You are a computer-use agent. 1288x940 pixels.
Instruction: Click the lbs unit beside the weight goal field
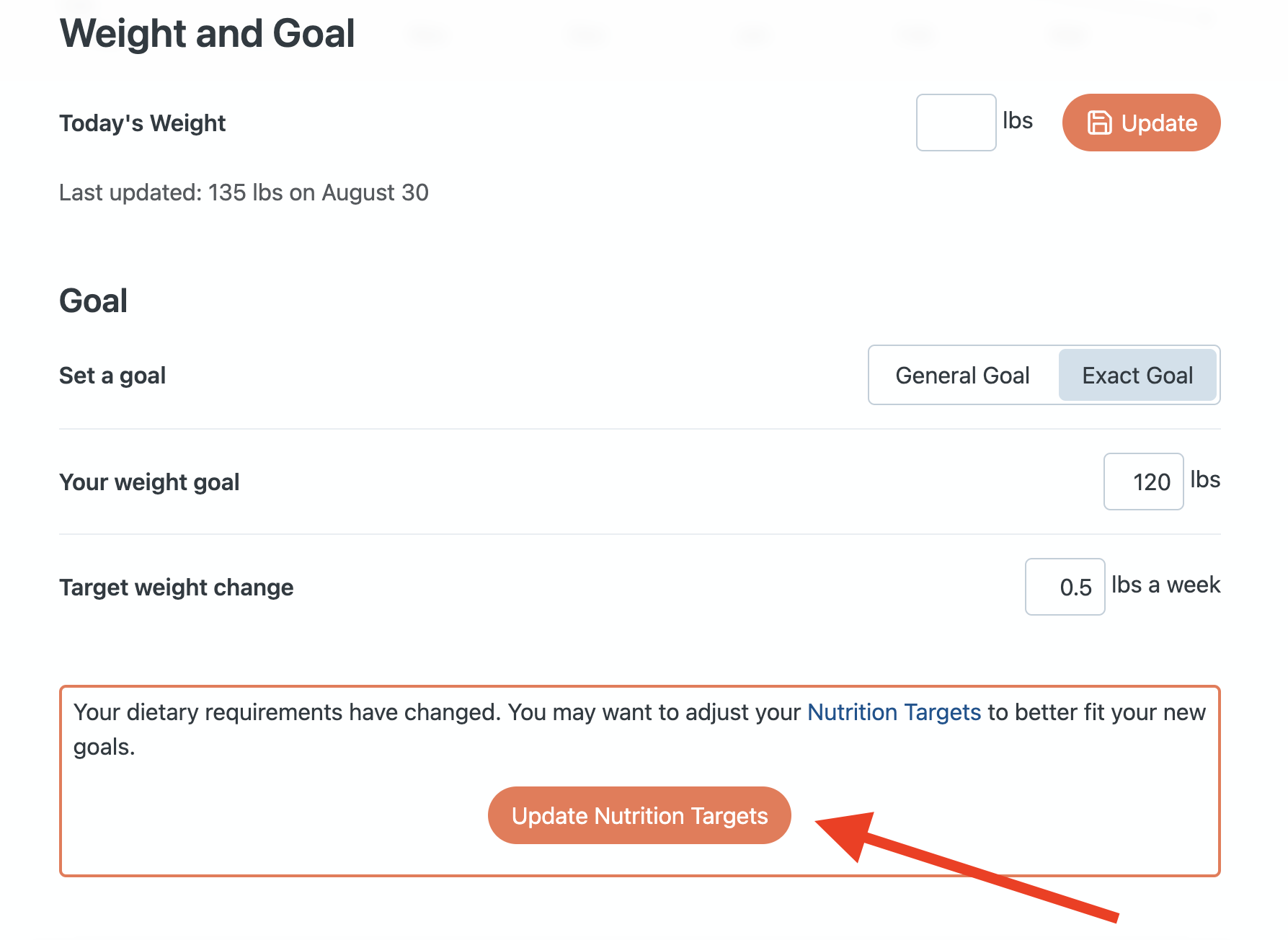(x=1204, y=479)
